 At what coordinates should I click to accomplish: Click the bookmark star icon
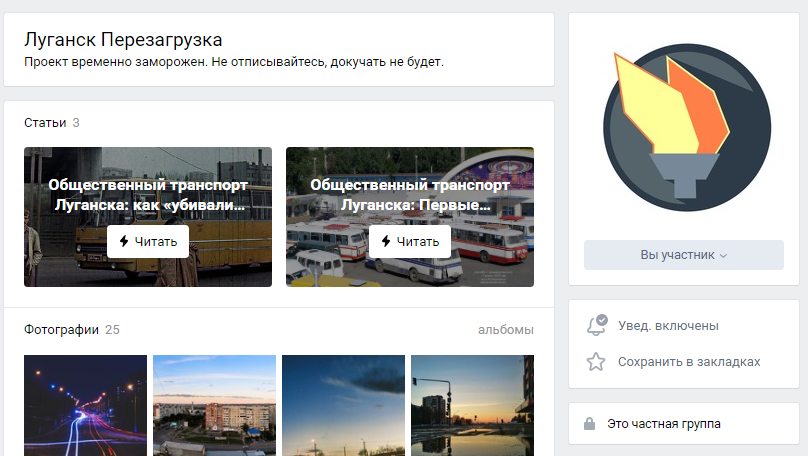[x=596, y=362]
